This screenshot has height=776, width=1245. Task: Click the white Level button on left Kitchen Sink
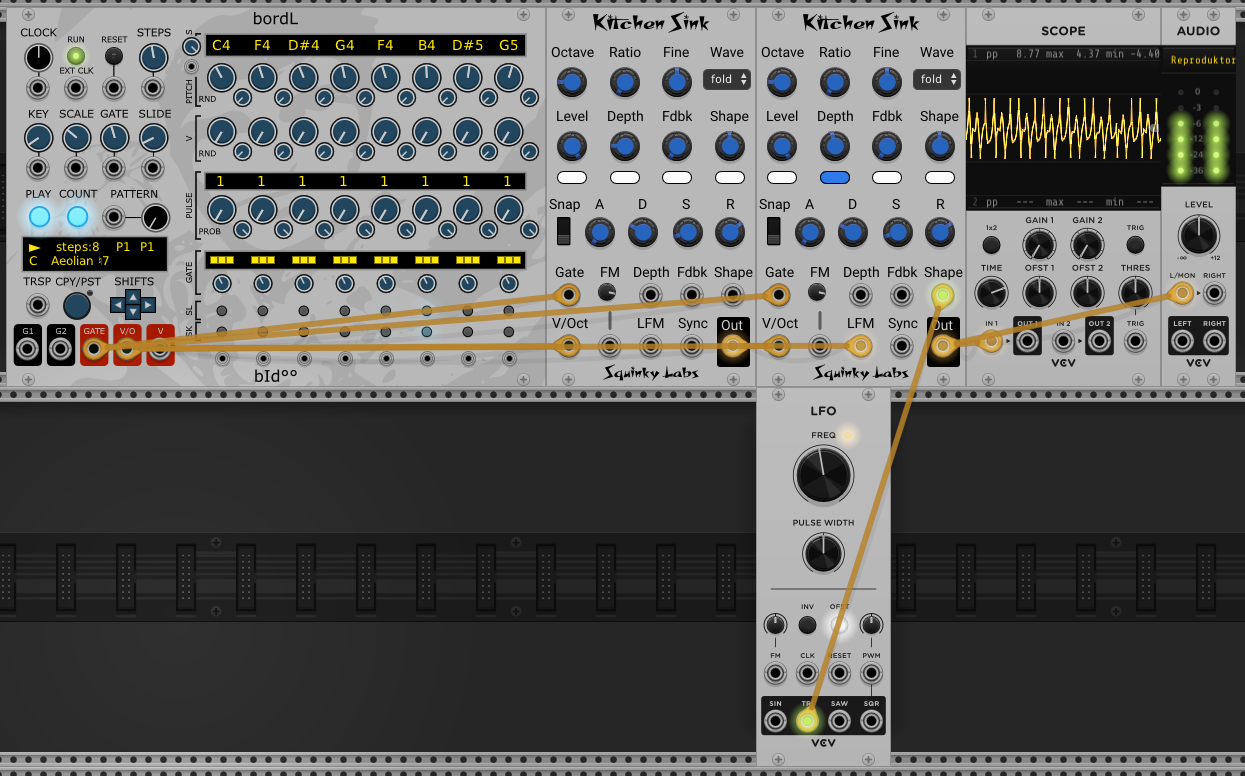point(571,178)
